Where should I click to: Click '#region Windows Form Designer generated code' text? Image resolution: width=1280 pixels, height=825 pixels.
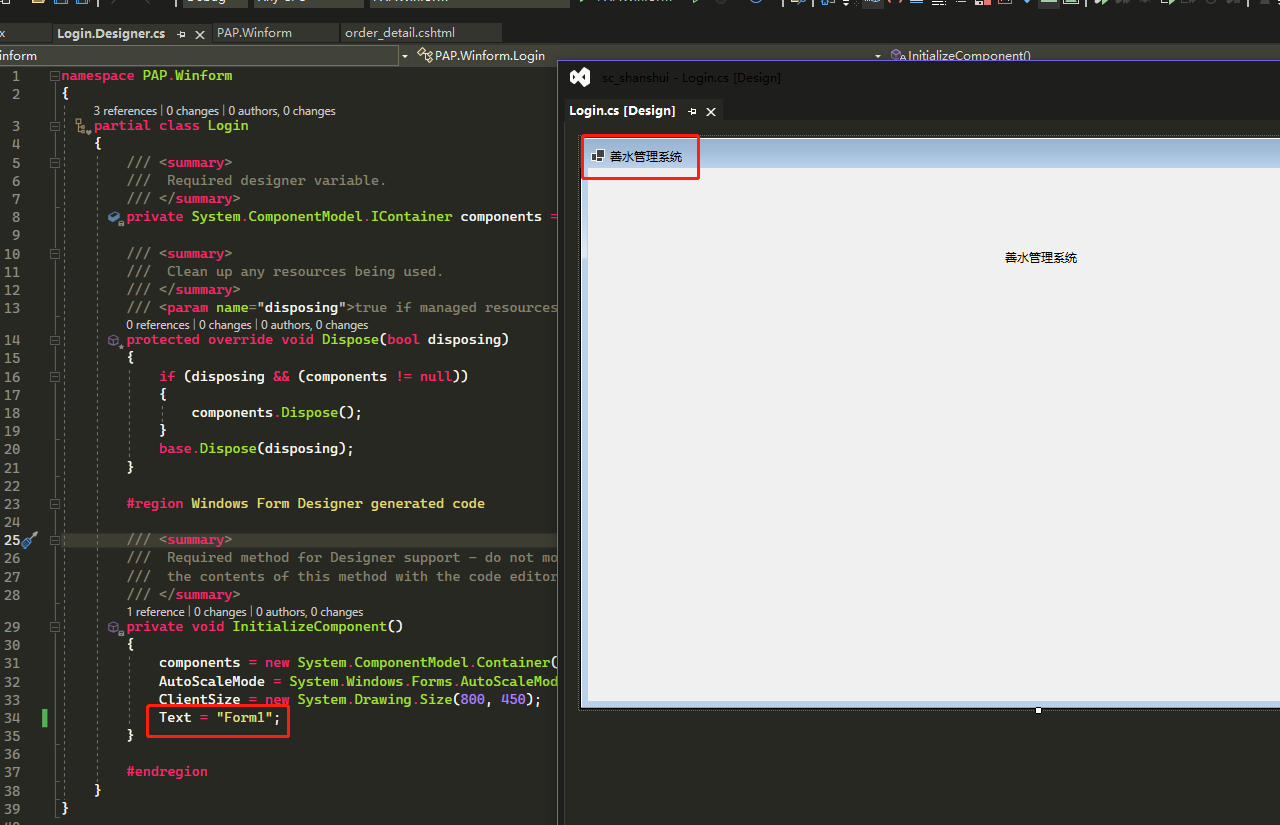(306, 504)
